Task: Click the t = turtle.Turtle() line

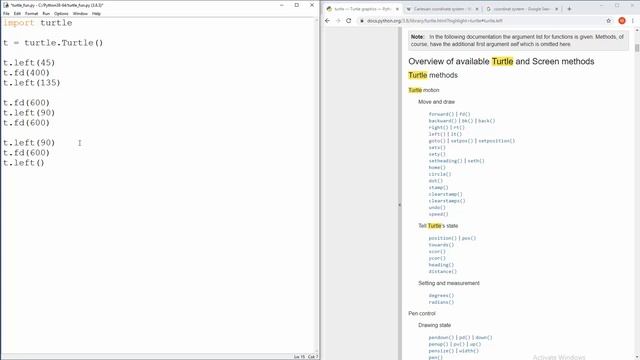Action: (x=53, y=43)
